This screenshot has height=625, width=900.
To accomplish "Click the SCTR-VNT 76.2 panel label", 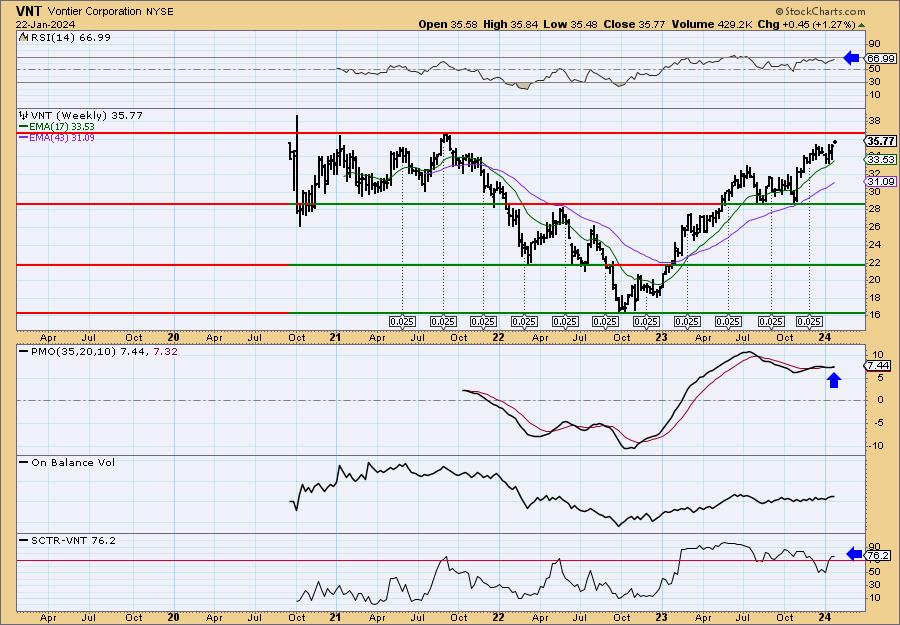I will pos(73,540).
